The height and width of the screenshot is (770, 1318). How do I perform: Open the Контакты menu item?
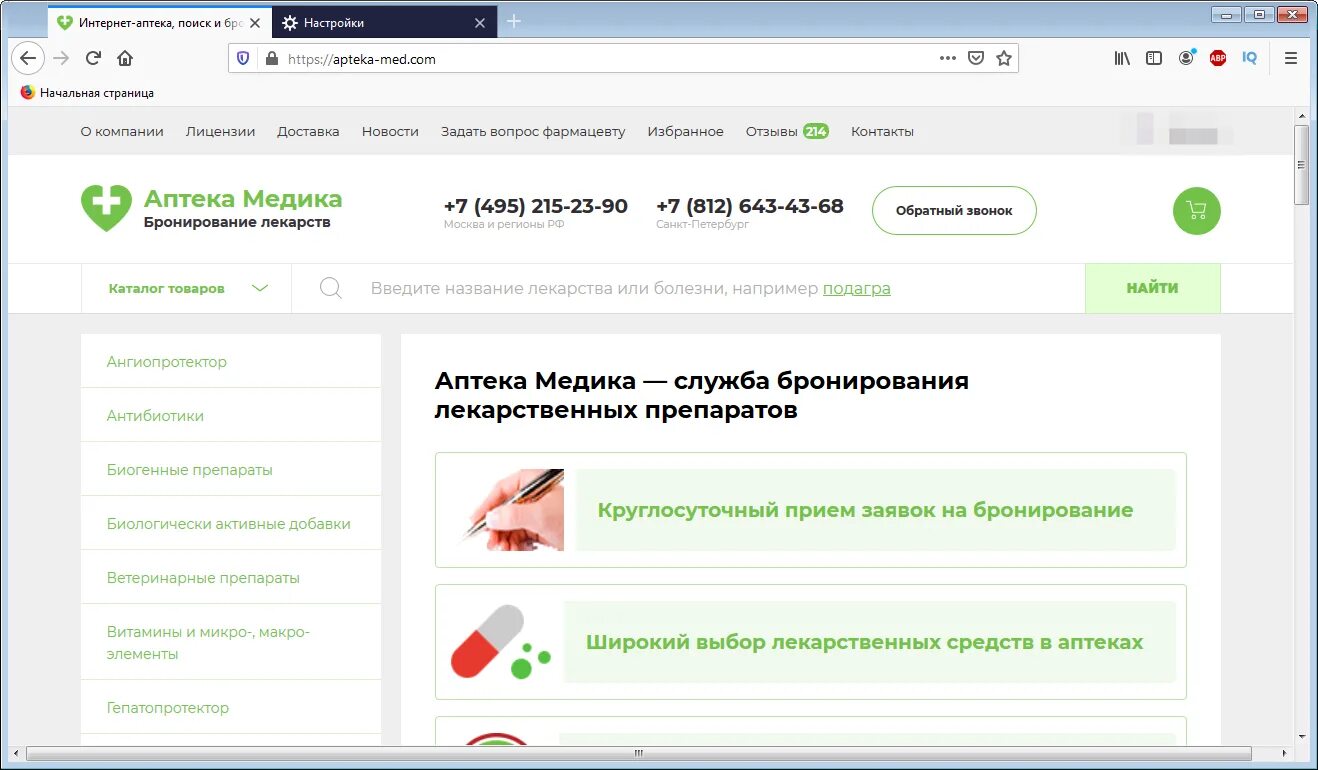tap(882, 131)
